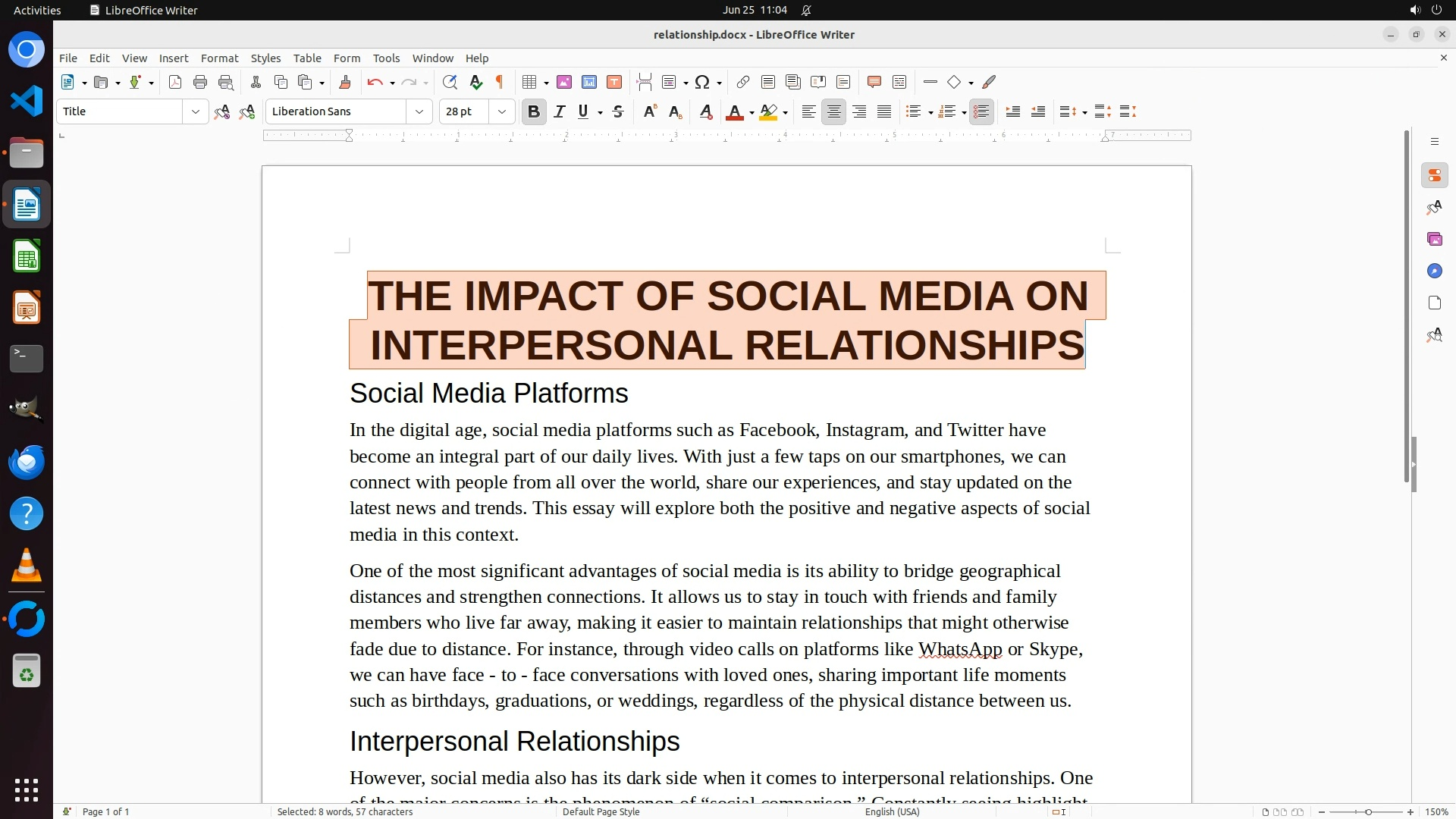Expand the Liberation Sans font name list
Screen dimensions: 1456x819
[x=419, y=112]
